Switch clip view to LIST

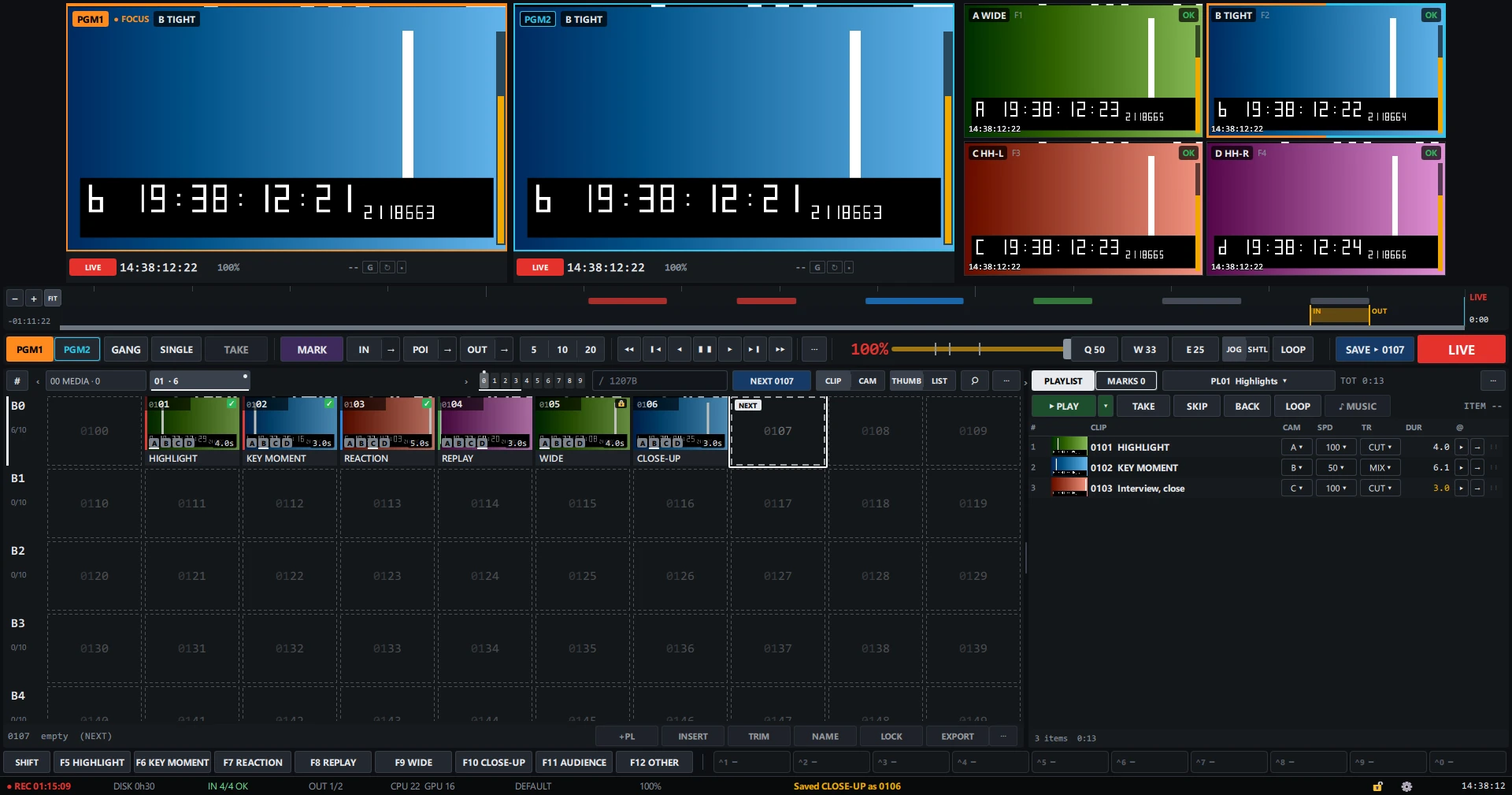click(939, 381)
